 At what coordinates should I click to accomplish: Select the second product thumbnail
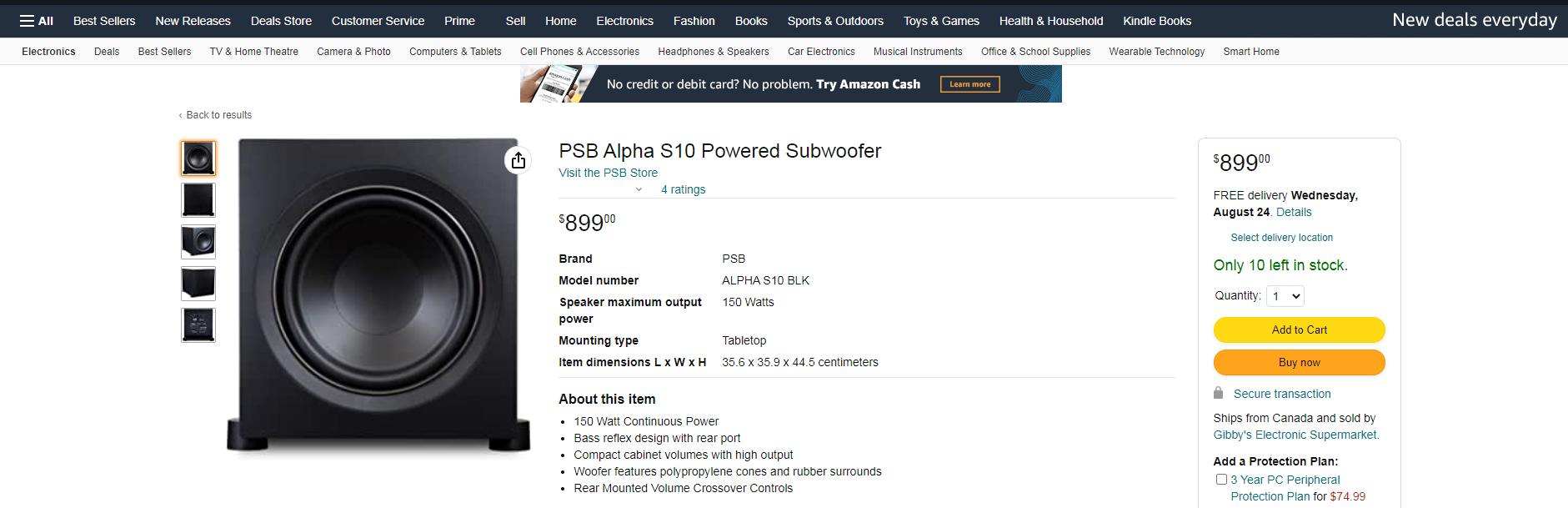[198, 199]
